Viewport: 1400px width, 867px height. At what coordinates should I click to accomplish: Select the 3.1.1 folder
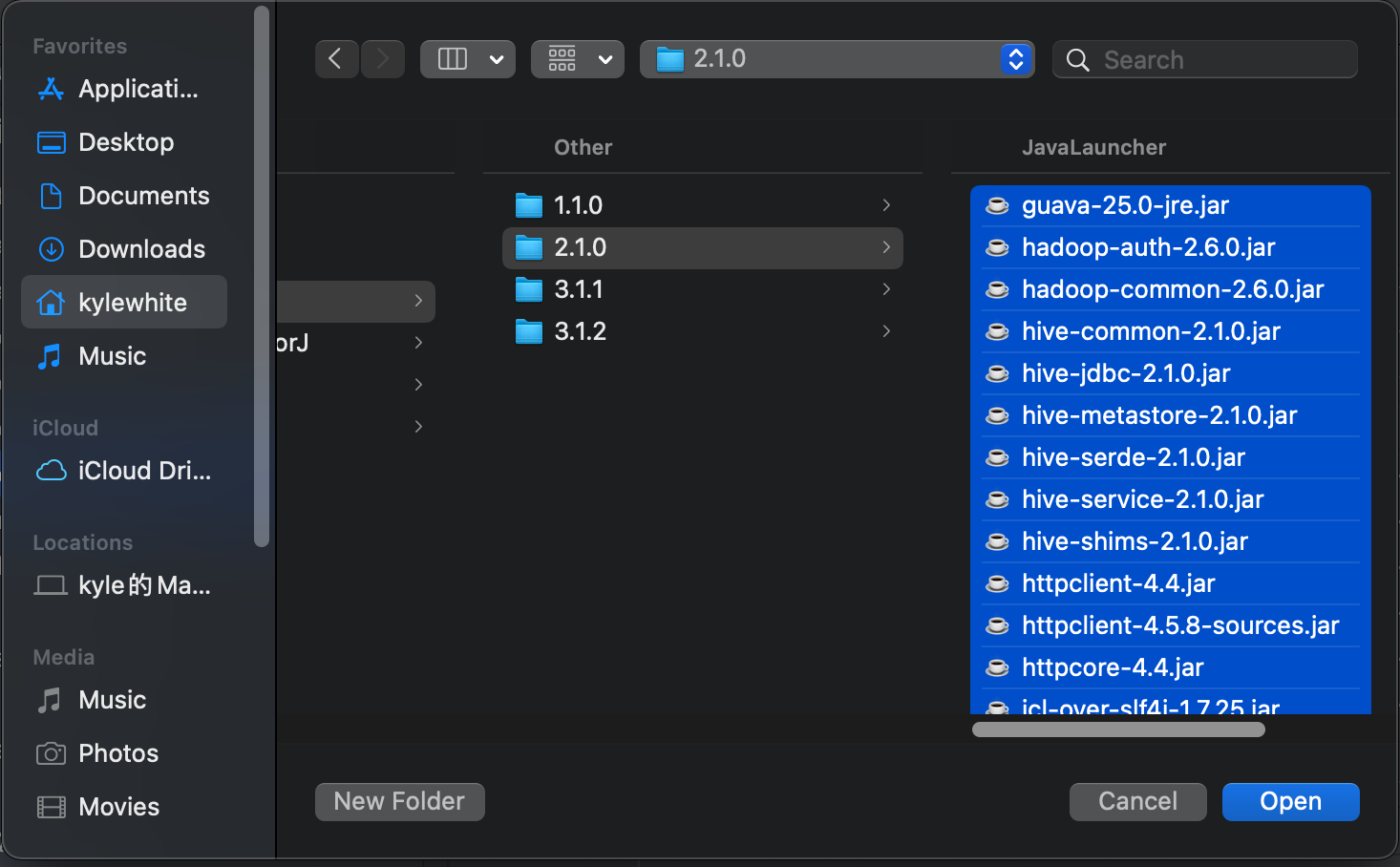tap(703, 289)
